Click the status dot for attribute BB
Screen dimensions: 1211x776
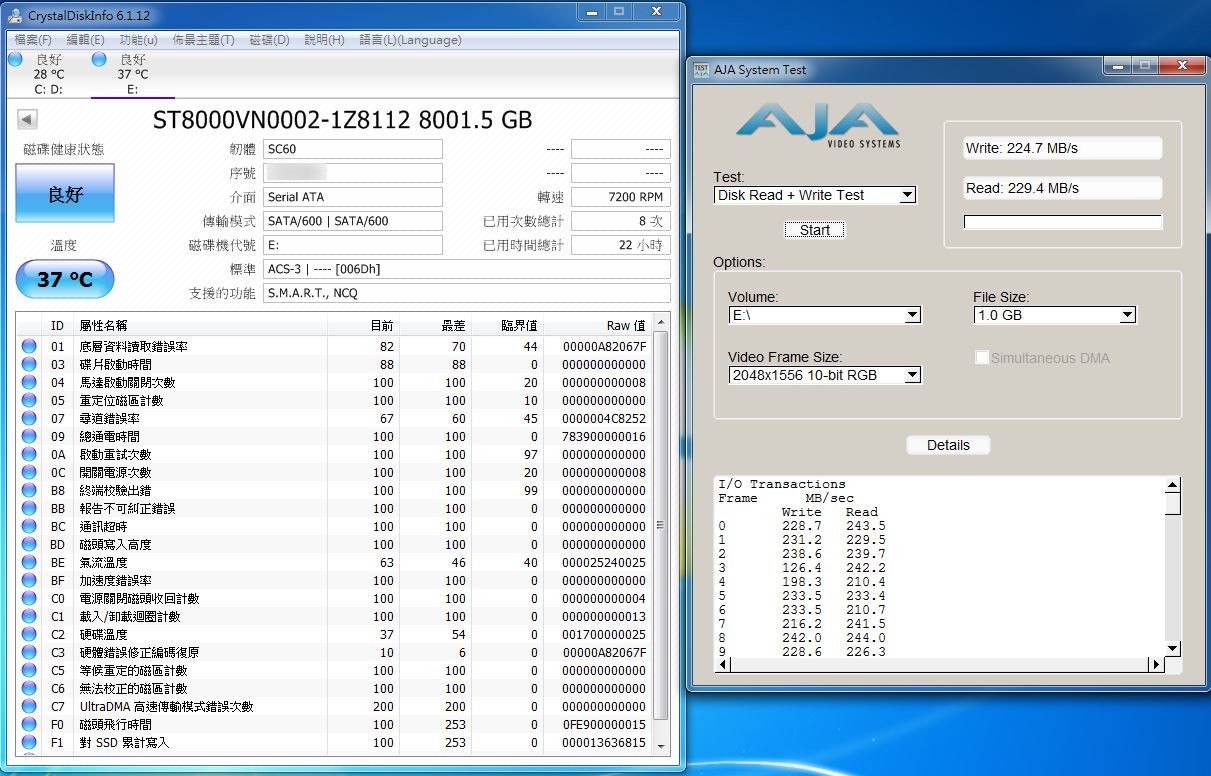(29, 508)
